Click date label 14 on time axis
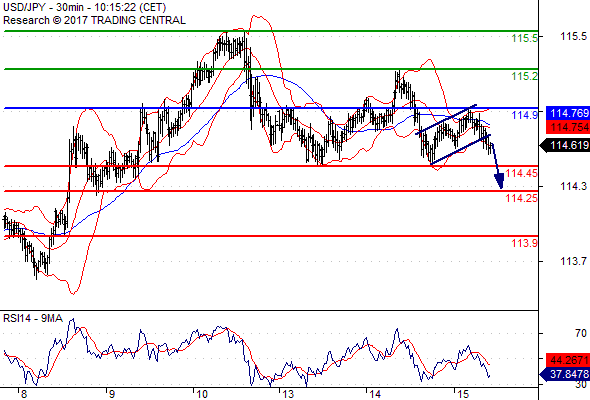The image size is (590, 400). tap(375, 394)
